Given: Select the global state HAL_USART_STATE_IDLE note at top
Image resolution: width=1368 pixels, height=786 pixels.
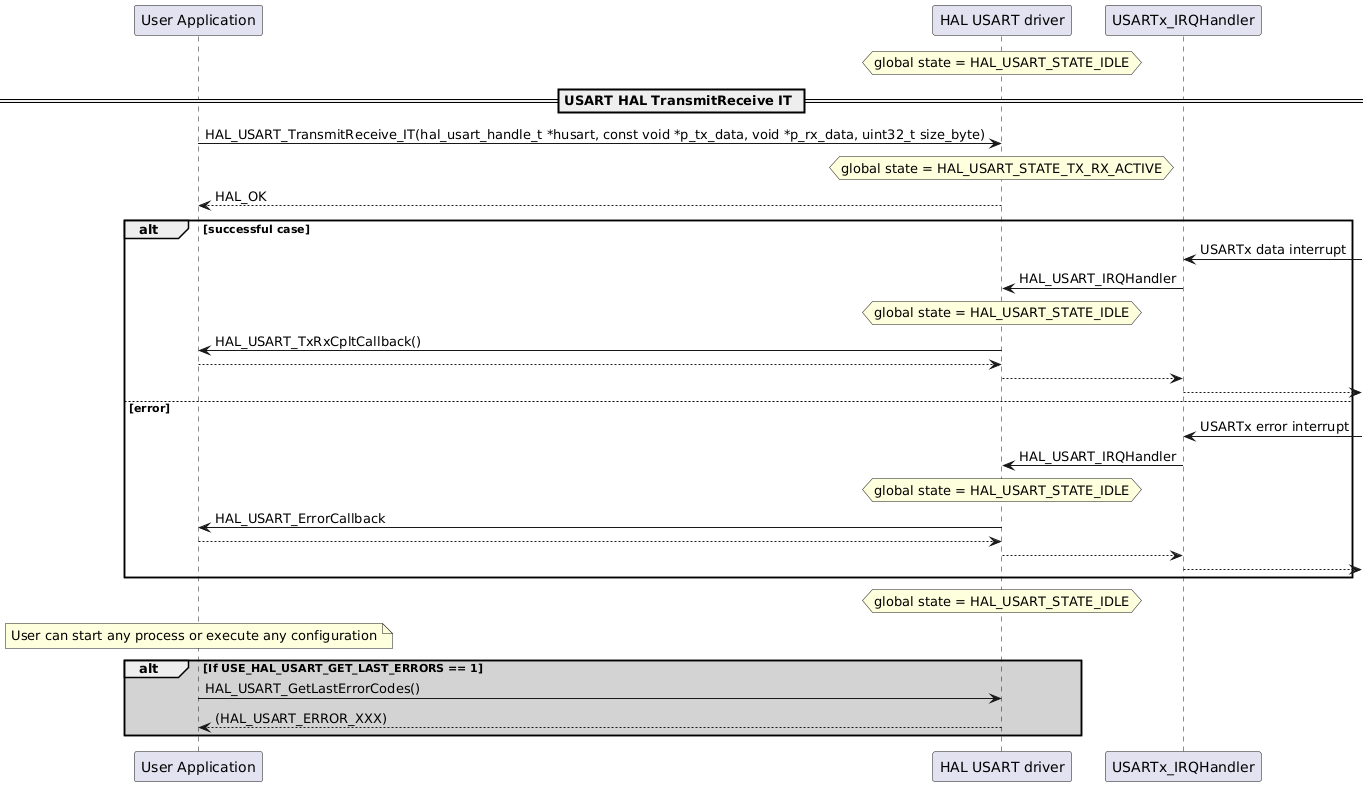Looking at the screenshot, I should (x=1000, y=62).
